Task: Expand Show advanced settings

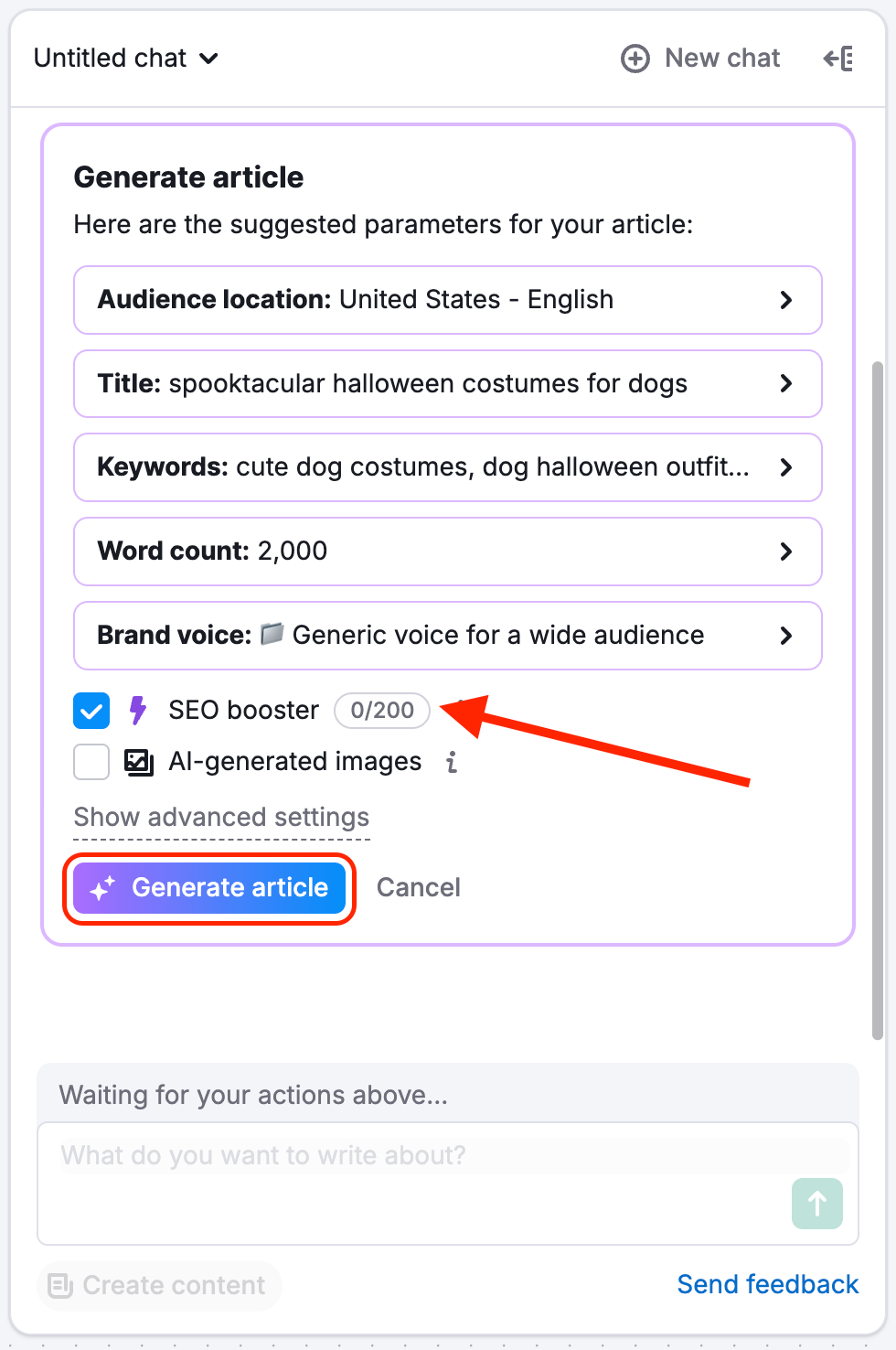Action: click(220, 817)
